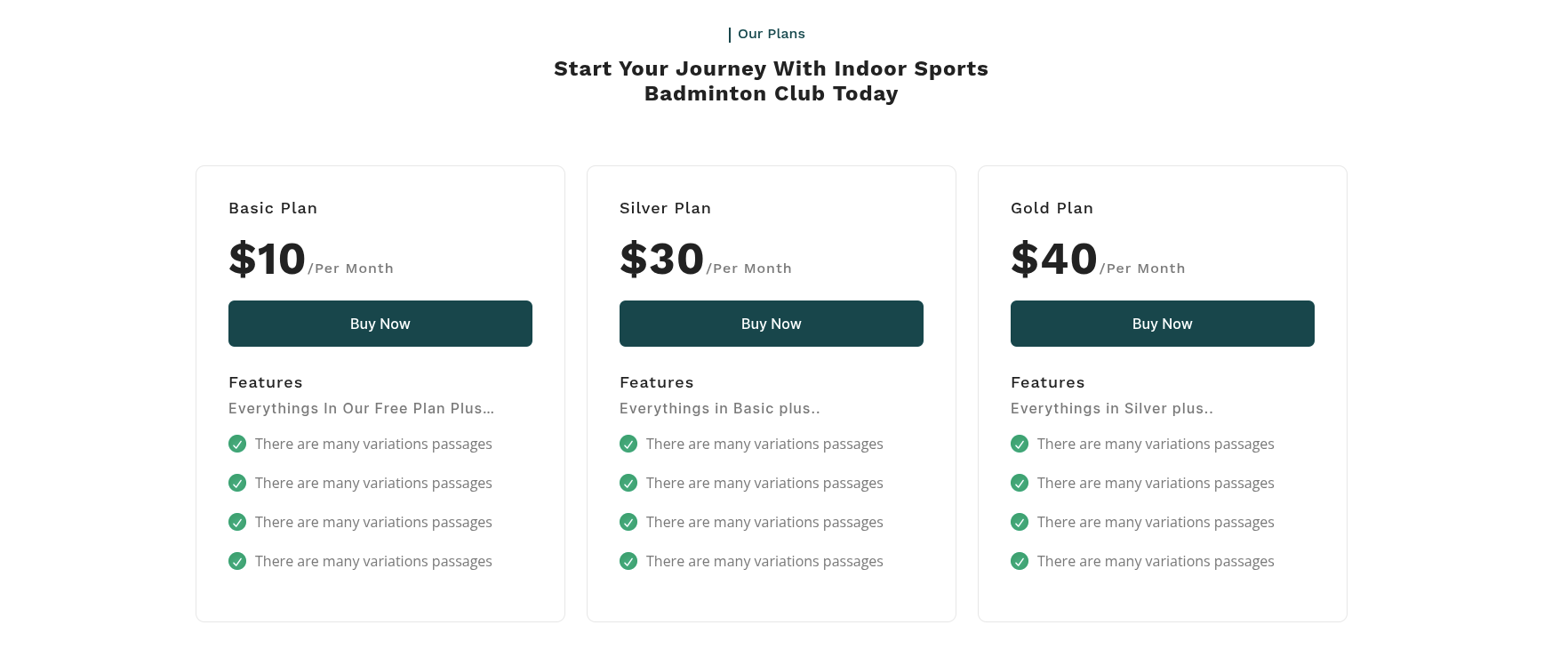Click the Our Plans section label
1568x649 pixels.
click(x=771, y=34)
